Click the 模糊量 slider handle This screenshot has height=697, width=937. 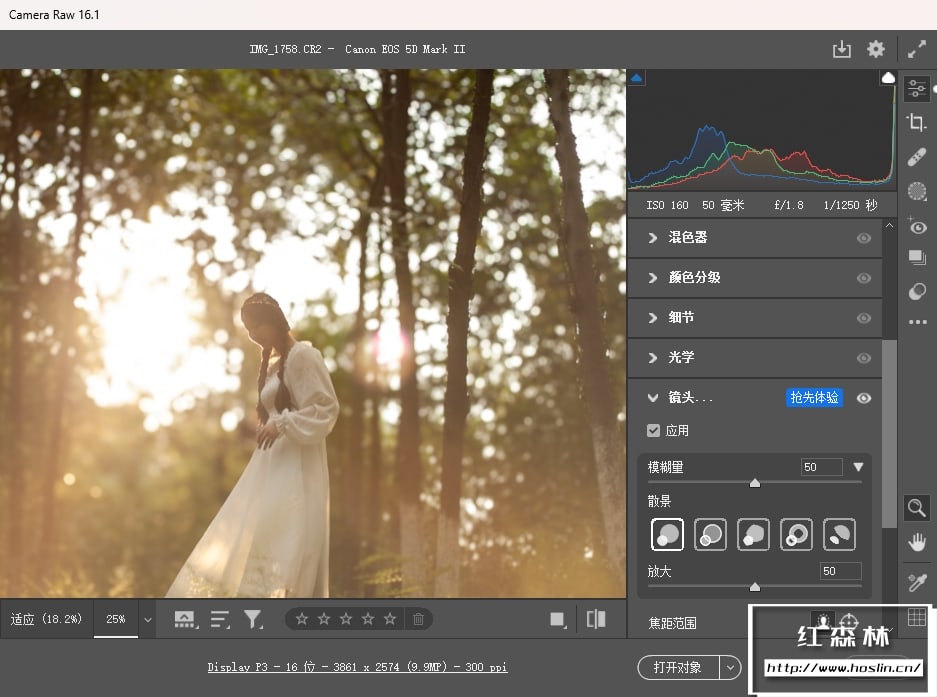(755, 483)
